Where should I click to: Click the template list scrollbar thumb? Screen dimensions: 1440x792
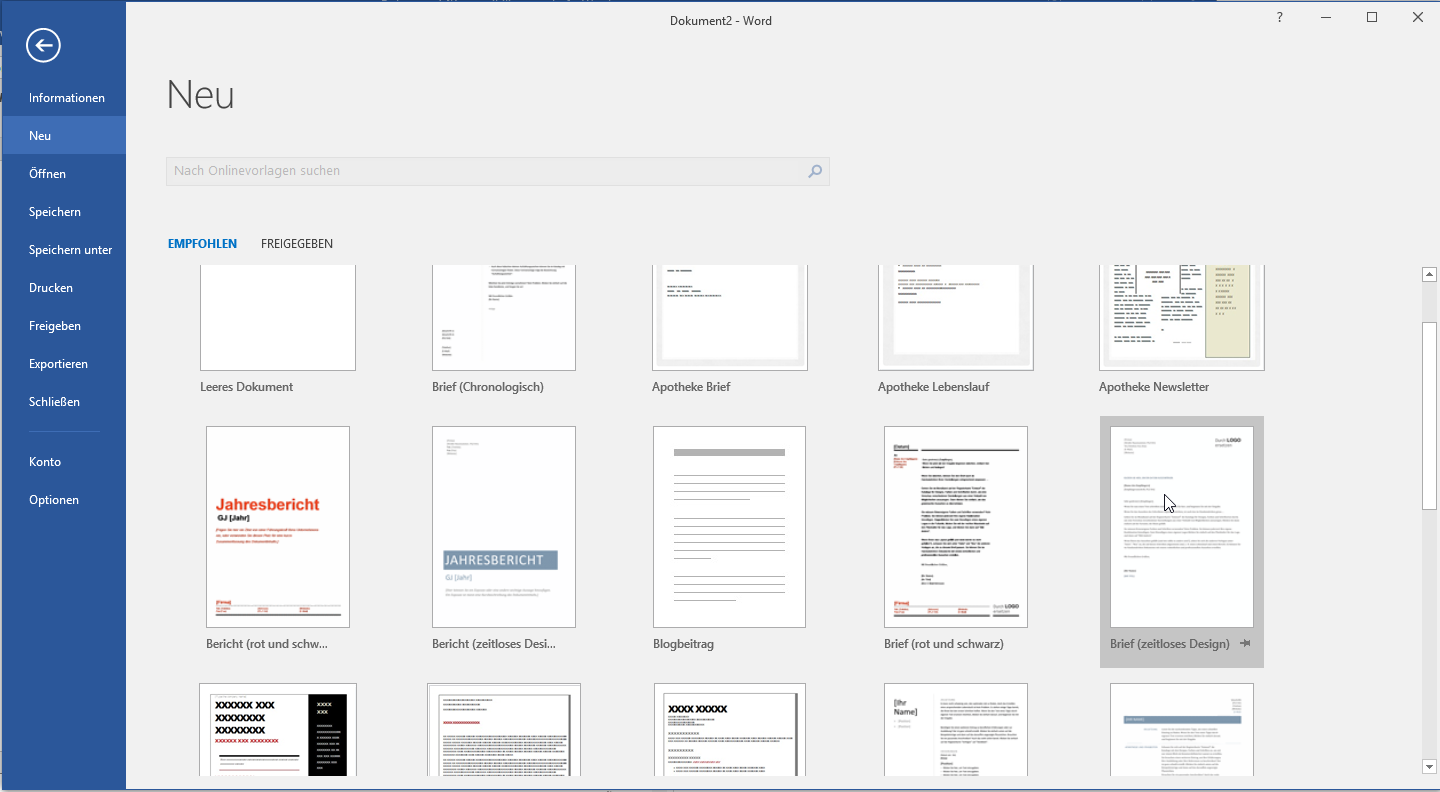point(1430,415)
